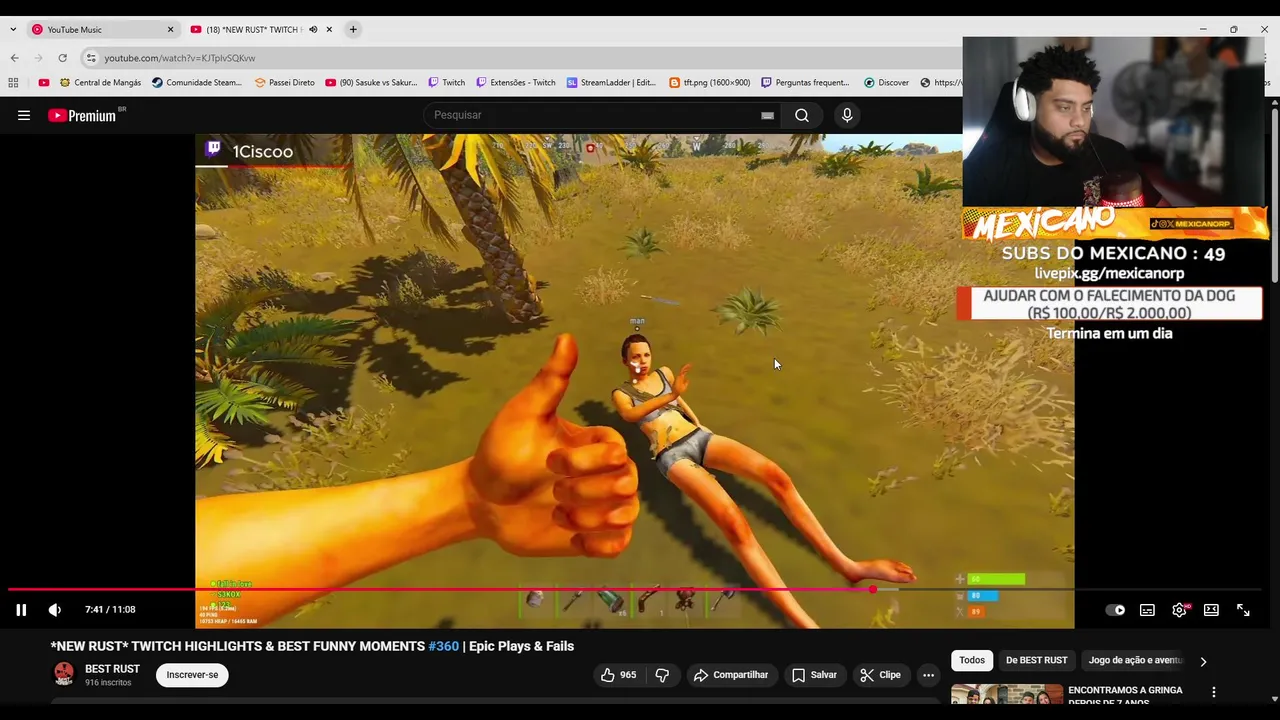Open the Discover bookmark

(x=886, y=83)
